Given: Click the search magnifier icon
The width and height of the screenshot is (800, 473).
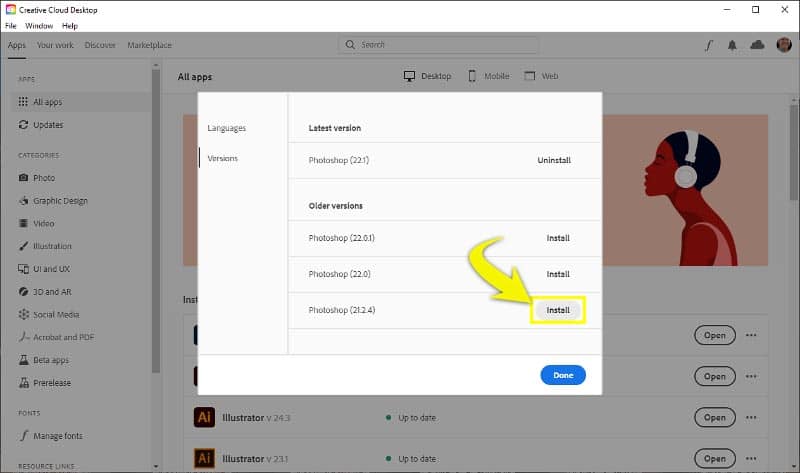Looking at the screenshot, I should click(350, 45).
